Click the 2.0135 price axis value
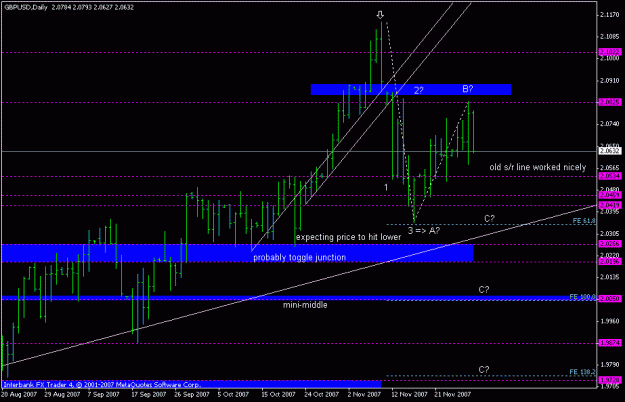 (x=610, y=277)
